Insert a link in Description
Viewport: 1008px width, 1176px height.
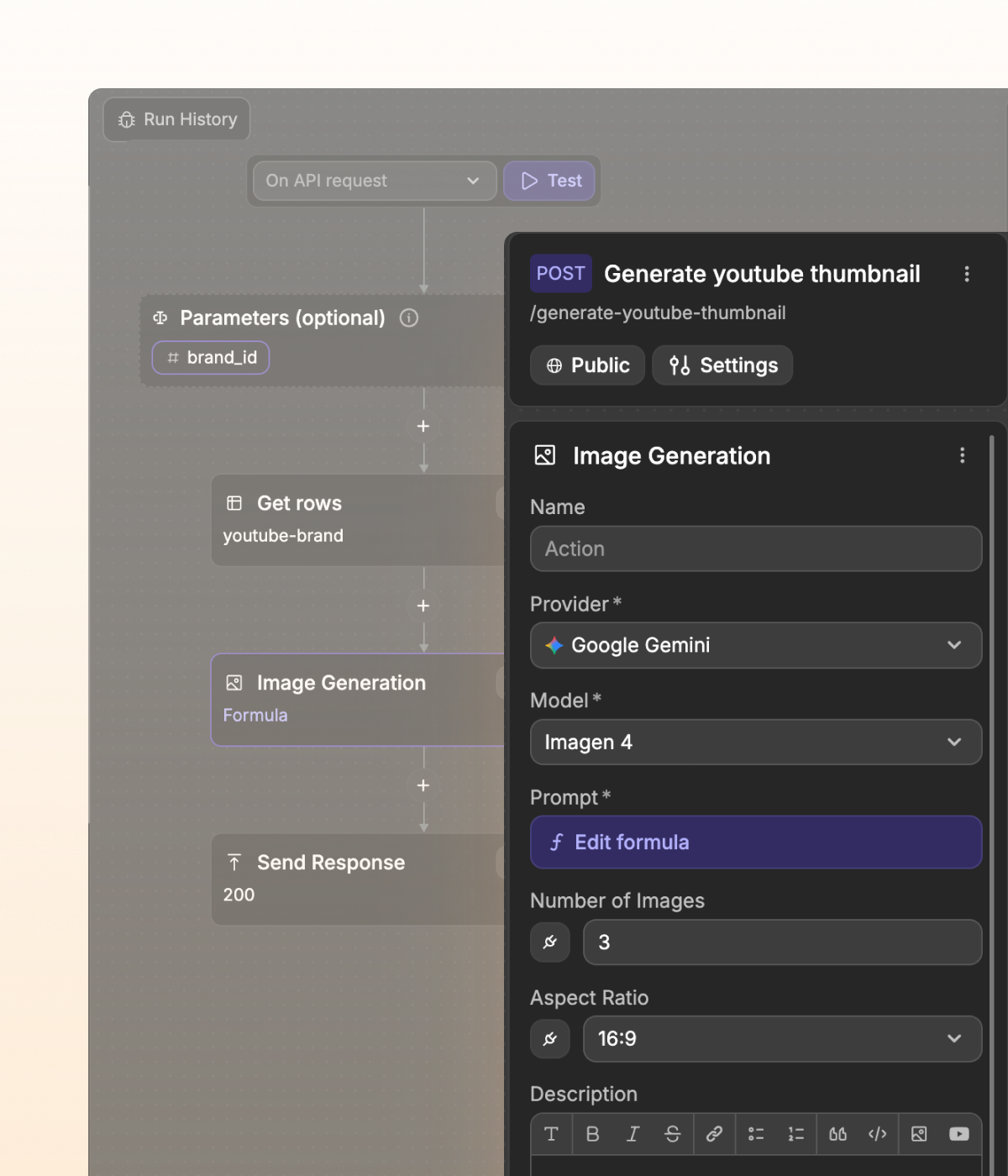pos(714,1134)
